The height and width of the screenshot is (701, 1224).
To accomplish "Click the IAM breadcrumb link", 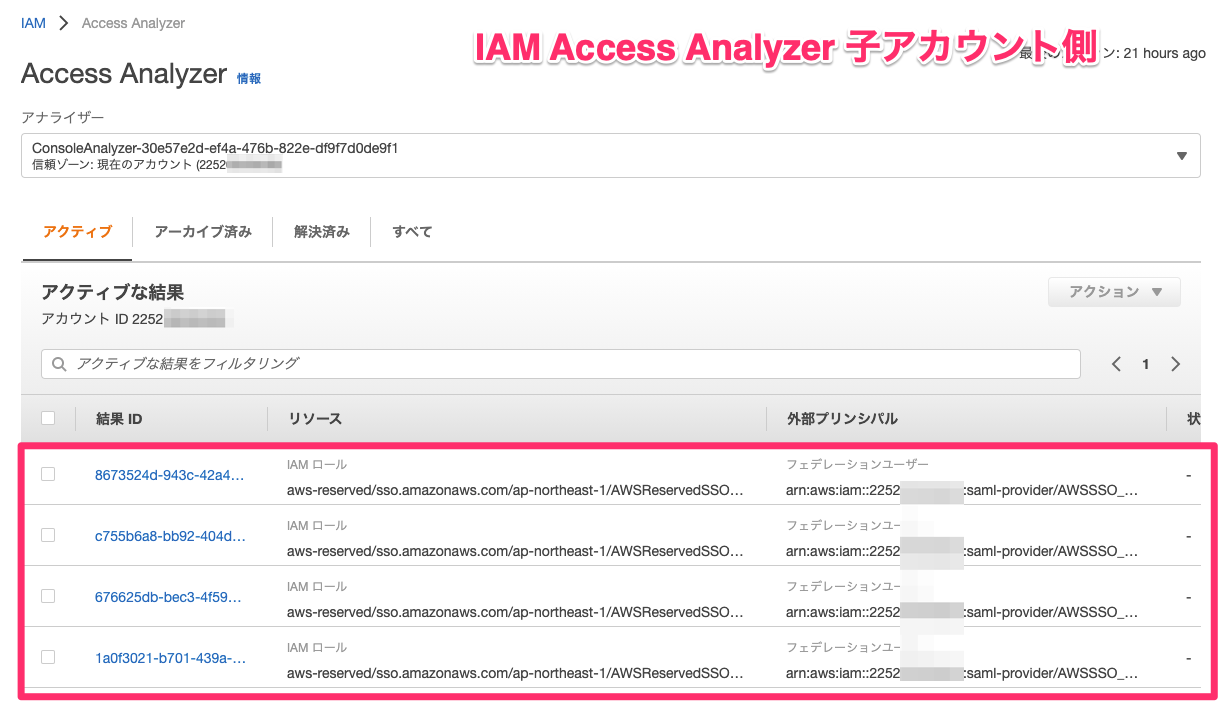I will pos(33,22).
